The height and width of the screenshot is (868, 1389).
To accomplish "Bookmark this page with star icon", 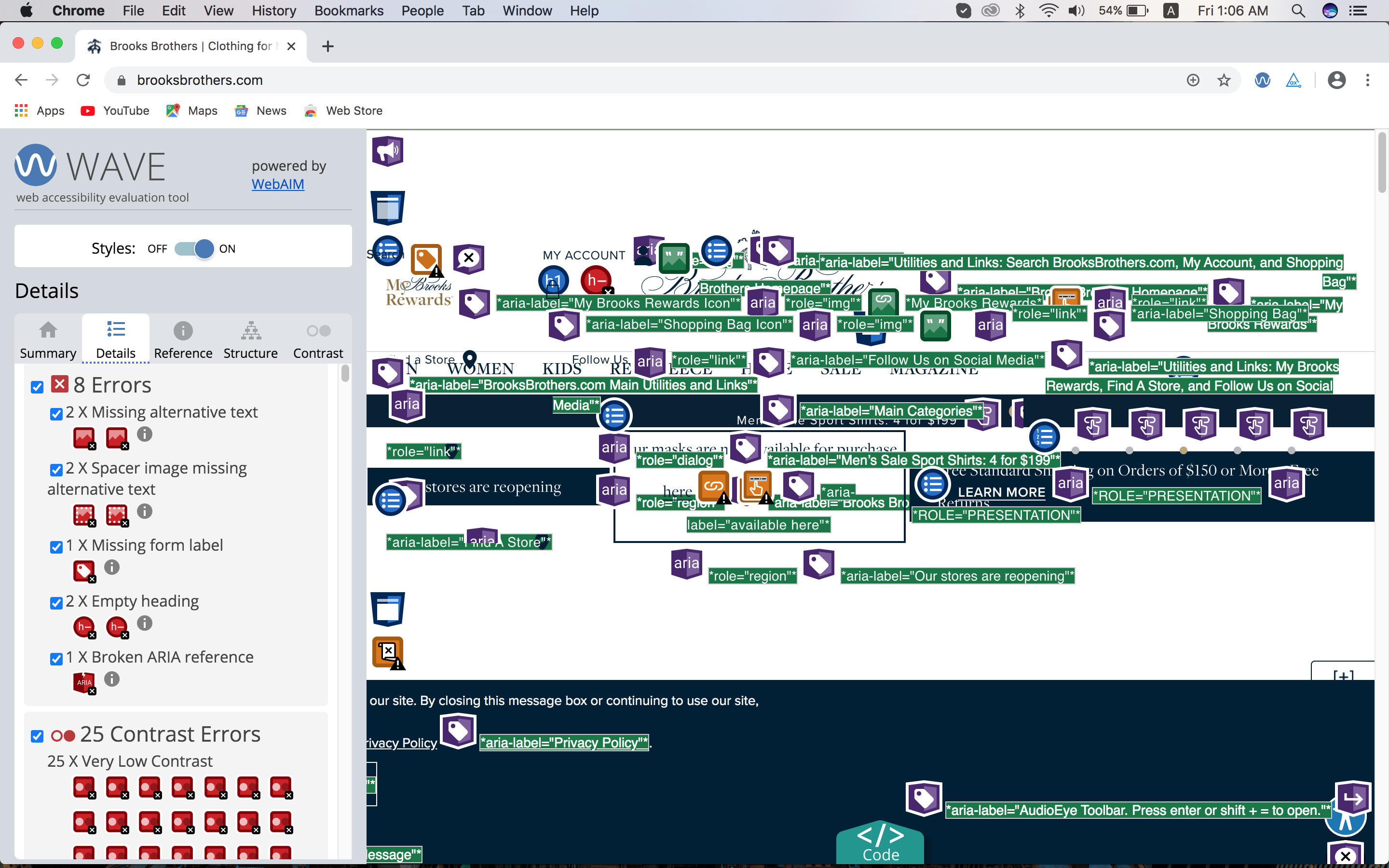I will pyautogui.click(x=1224, y=80).
